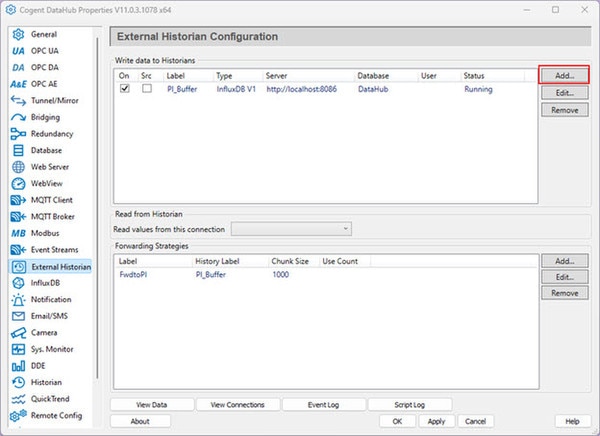This screenshot has height=436, width=600.
Task: Open the MQTT Broker icon
Action: point(18,217)
